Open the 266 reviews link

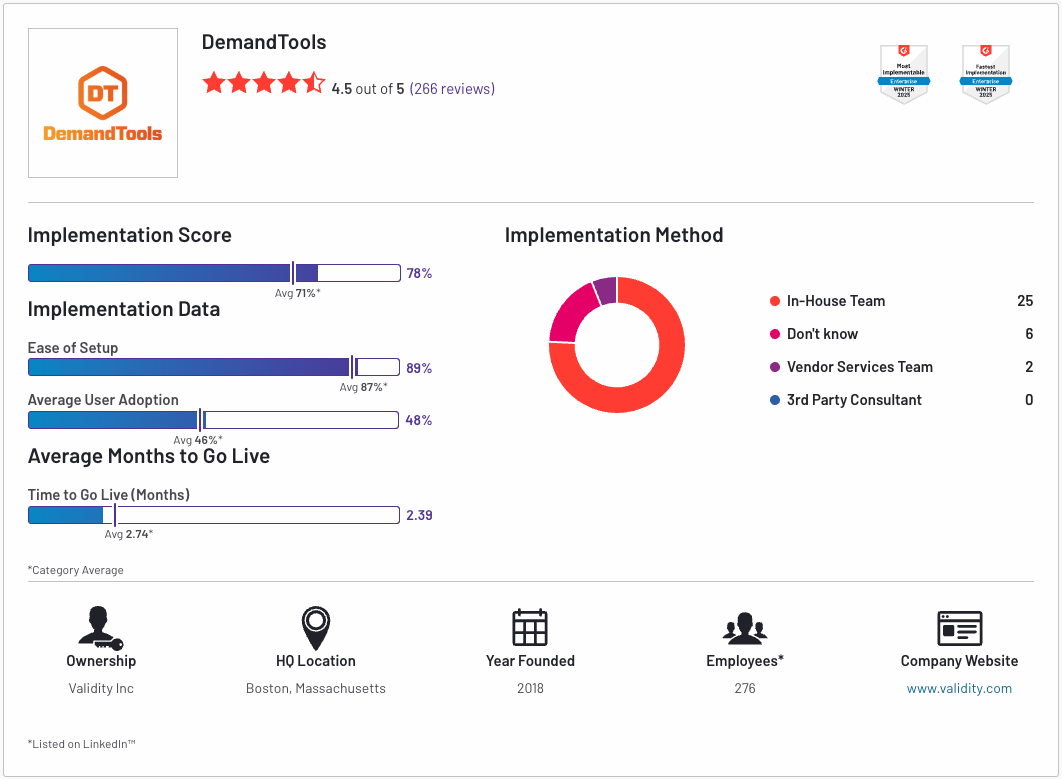[x=452, y=89]
